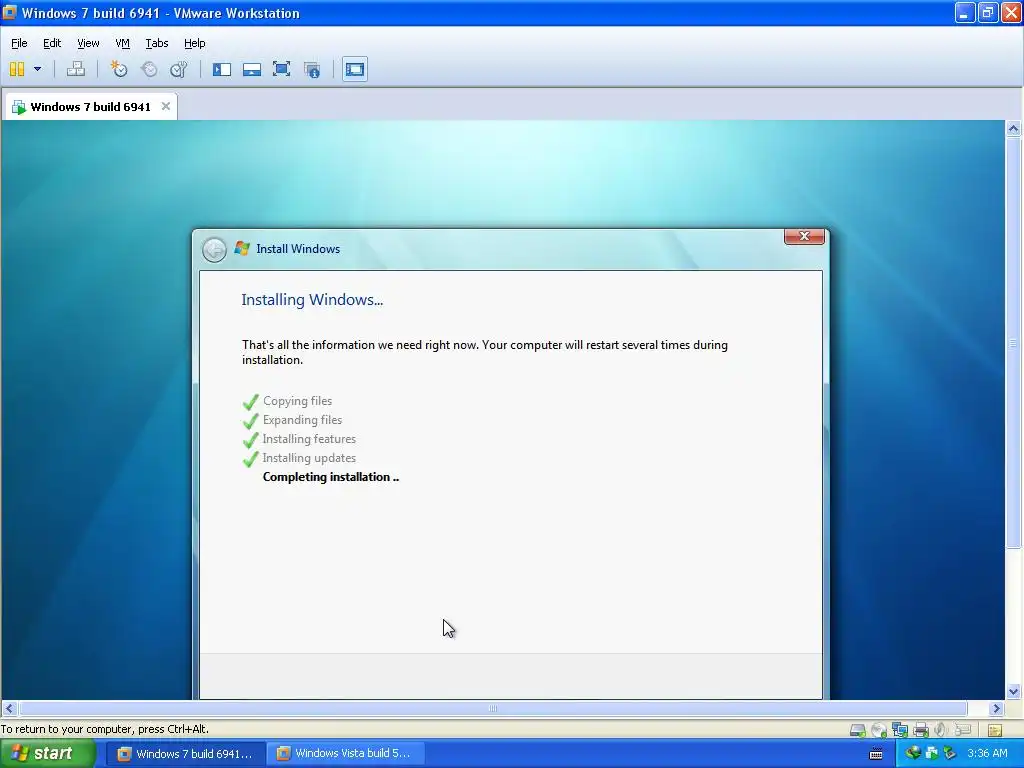Switch to Windows 7 build 6941 taskbar button
This screenshot has height=768, width=1024.
[185, 754]
